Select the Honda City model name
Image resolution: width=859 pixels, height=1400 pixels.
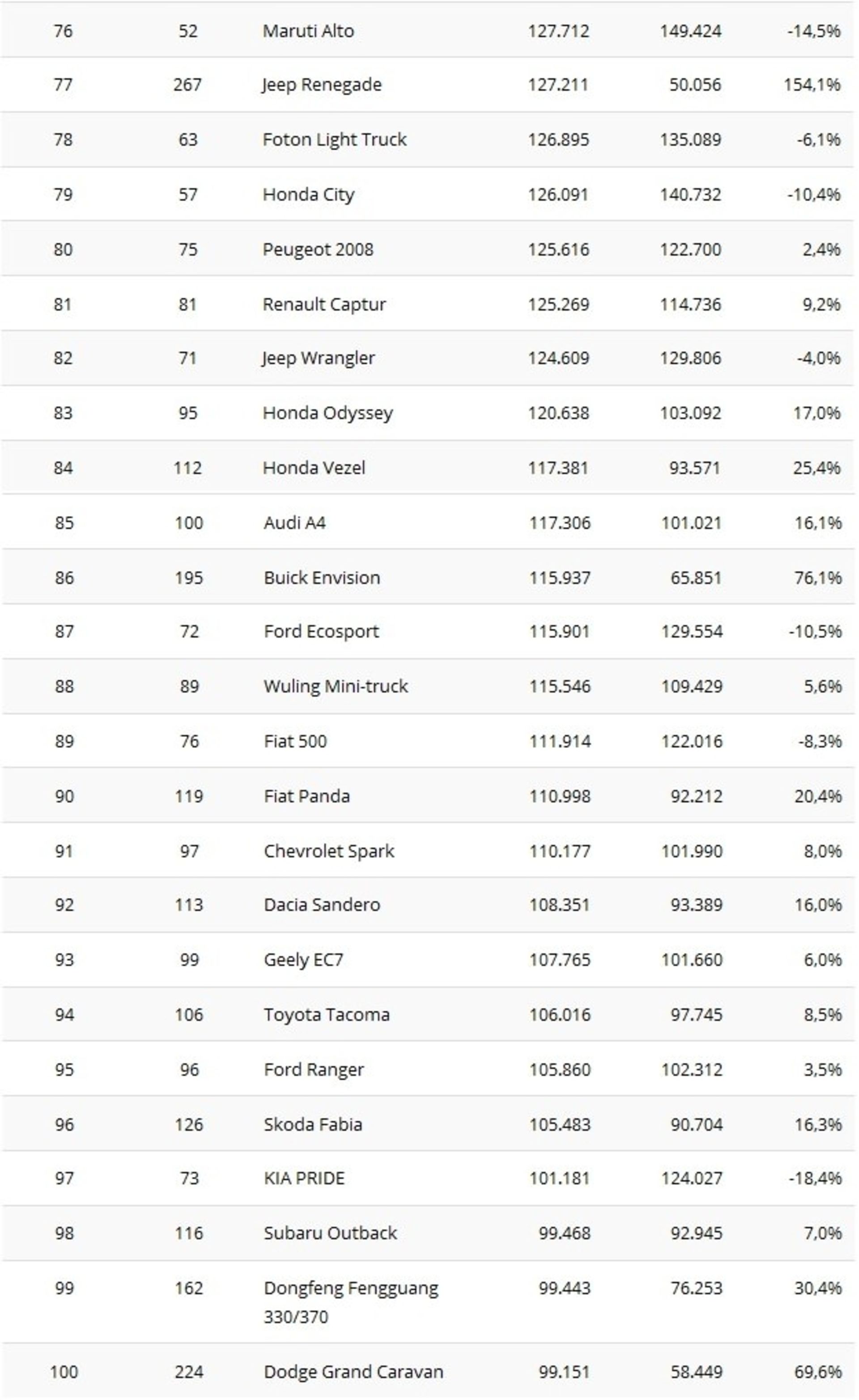tap(308, 195)
